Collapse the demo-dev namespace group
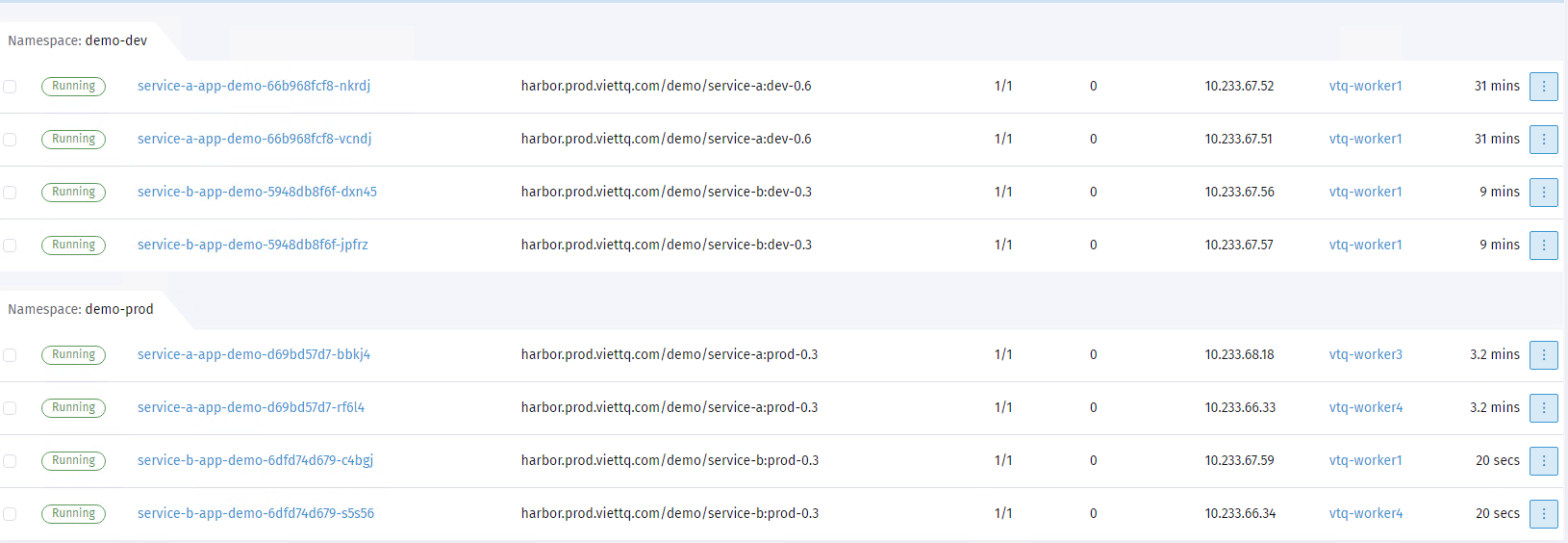 (x=78, y=41)
